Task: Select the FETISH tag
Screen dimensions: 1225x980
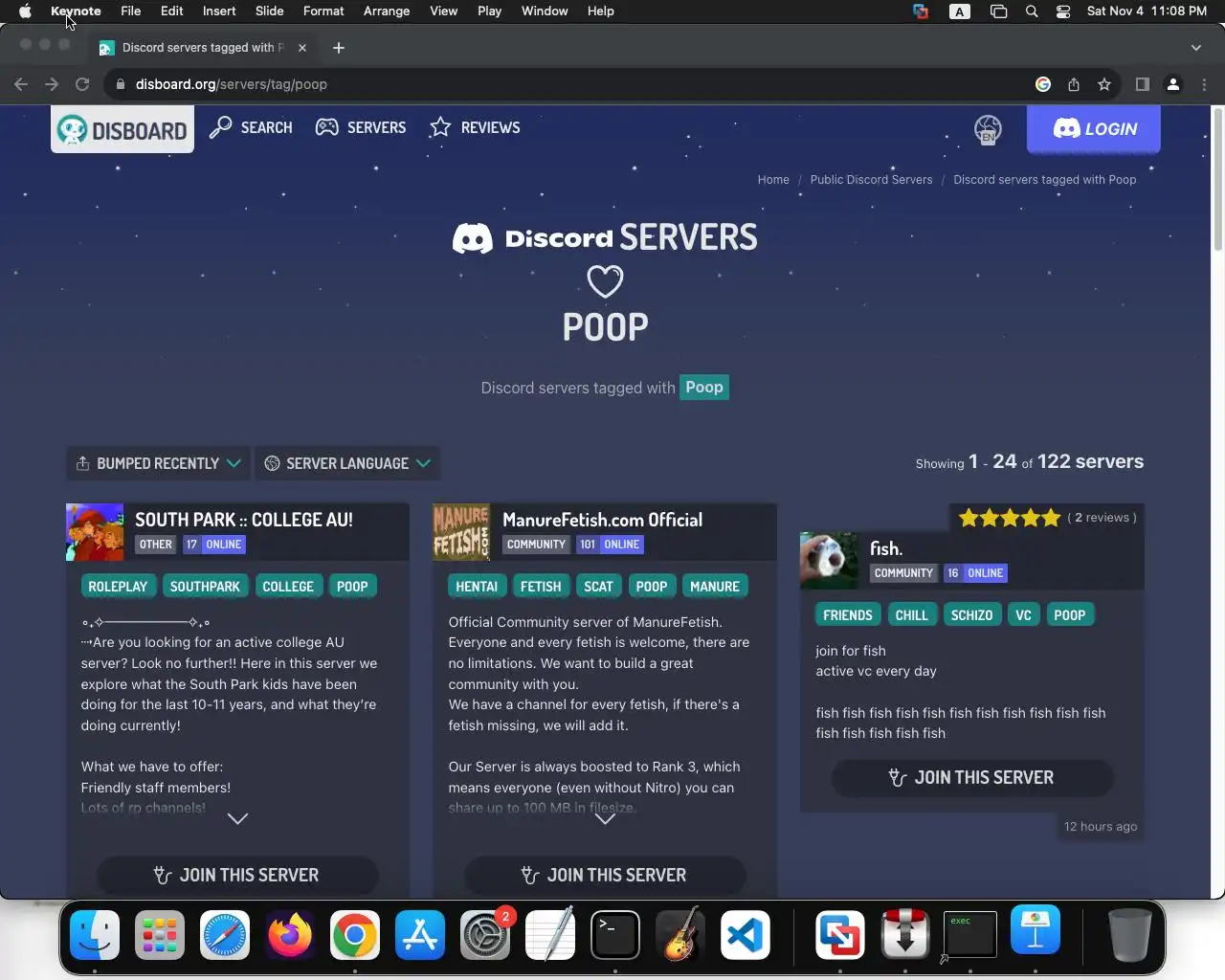Action: click(x=541, y=587)
